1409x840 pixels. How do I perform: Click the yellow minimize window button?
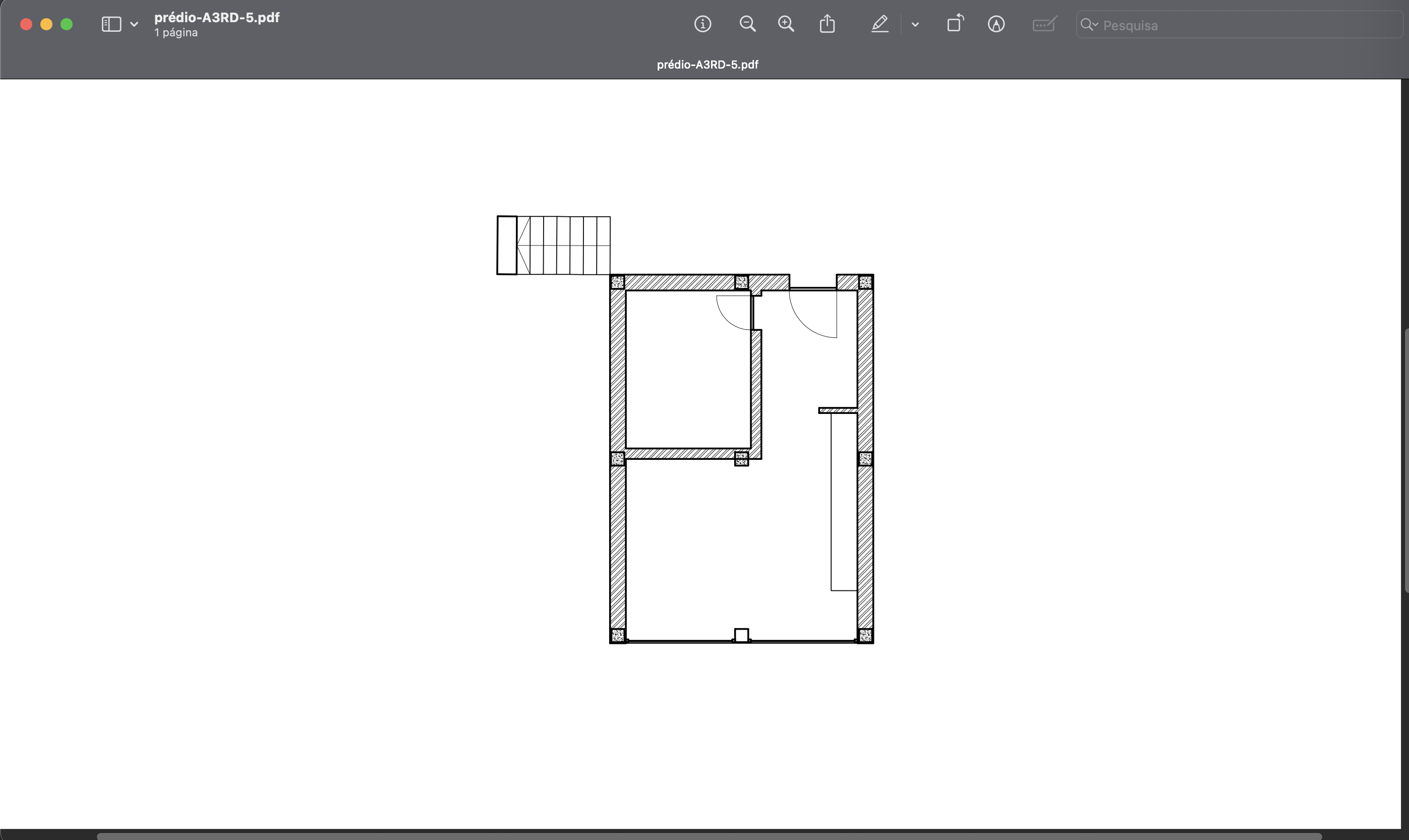(x=46, y=24)
